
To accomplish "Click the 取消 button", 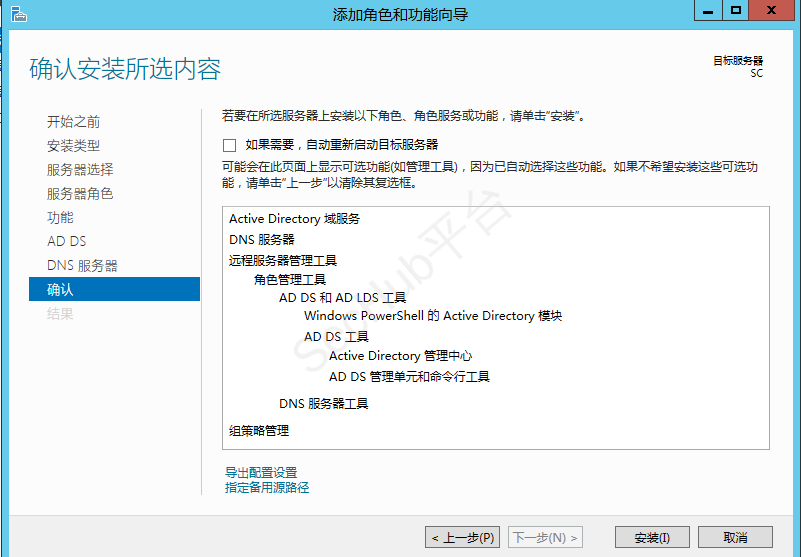I will [736, 538].
